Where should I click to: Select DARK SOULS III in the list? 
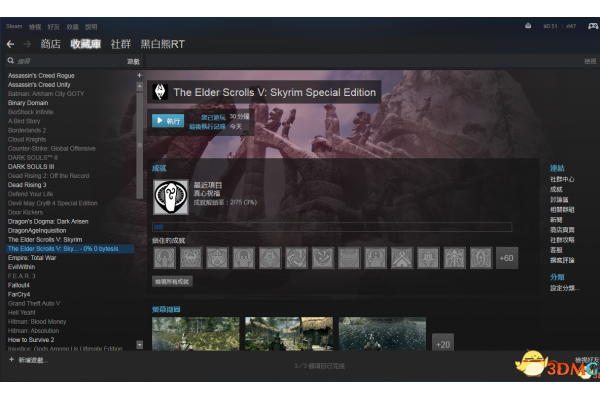coord(31,167)
